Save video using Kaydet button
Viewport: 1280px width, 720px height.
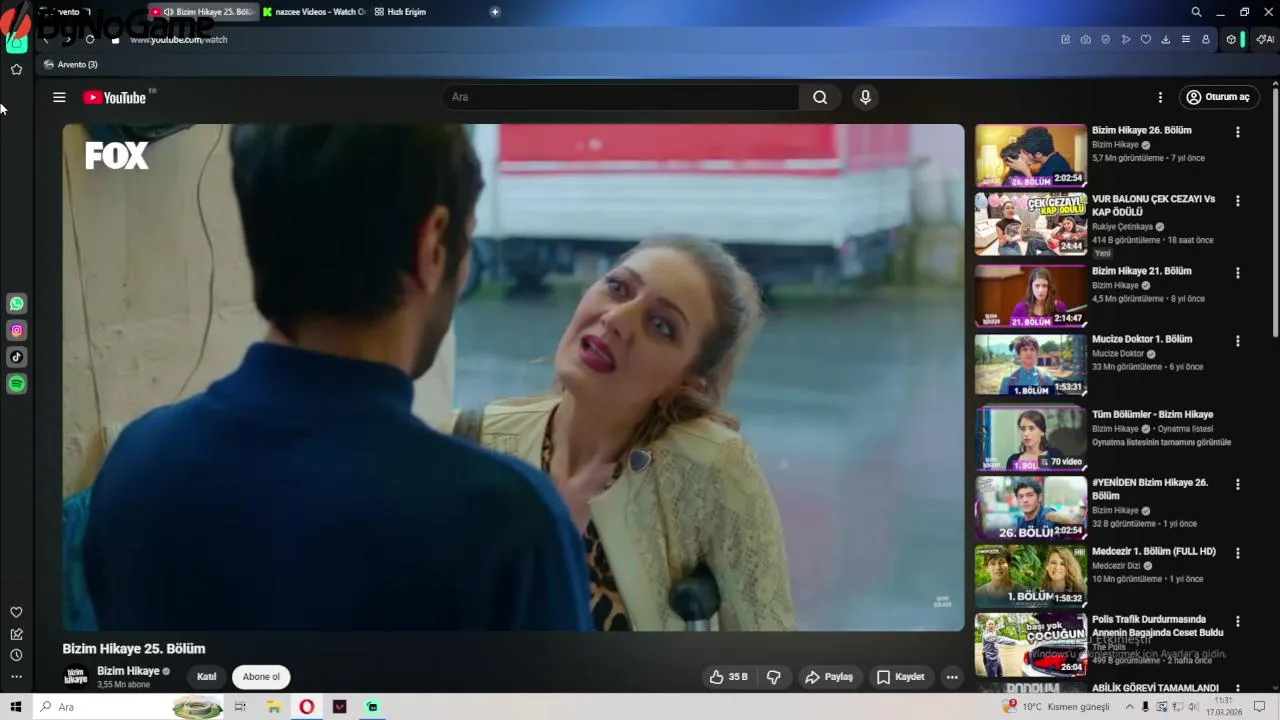901,677
